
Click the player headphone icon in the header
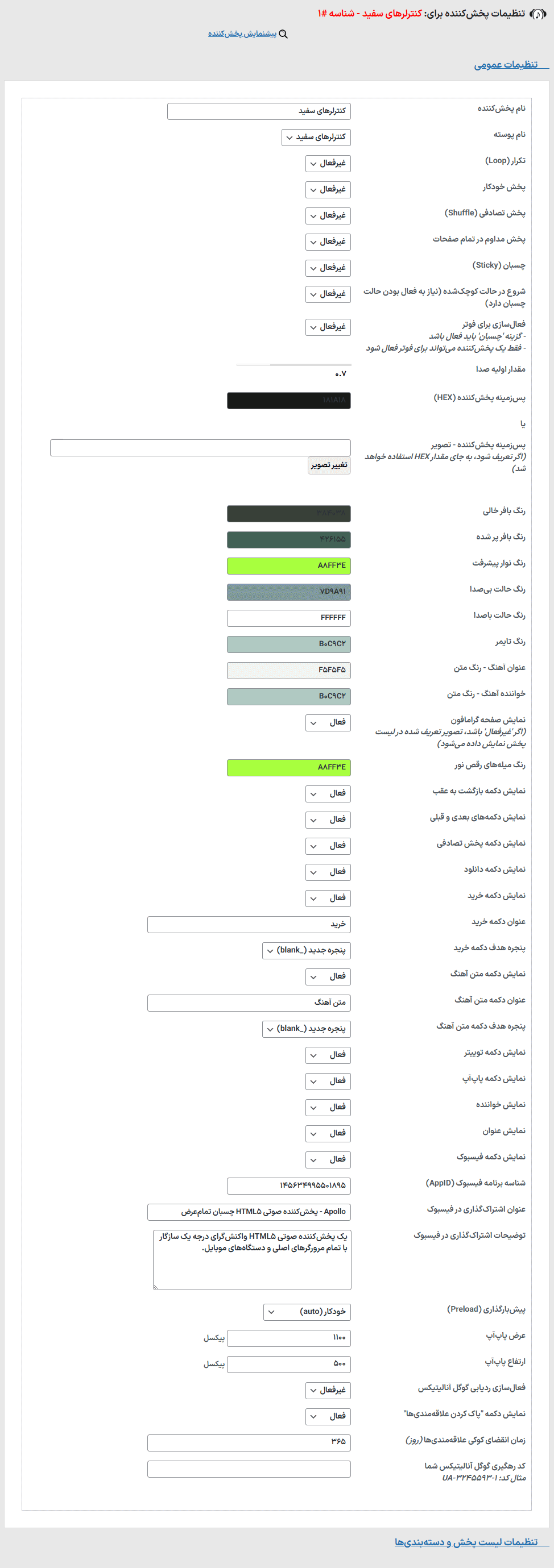click(538, 14)
